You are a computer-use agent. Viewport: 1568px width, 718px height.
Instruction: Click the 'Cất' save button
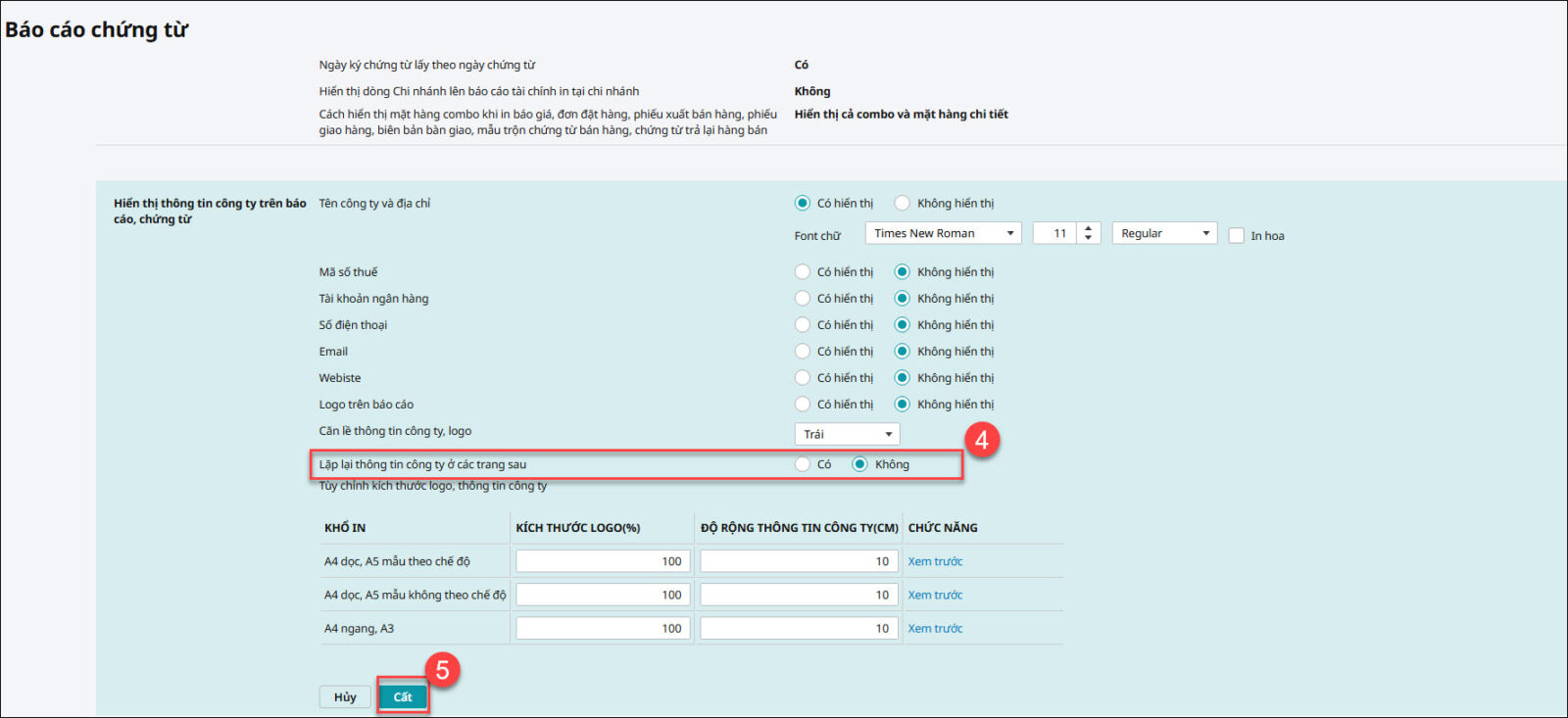pyautogui.click(x=403, y=696)
